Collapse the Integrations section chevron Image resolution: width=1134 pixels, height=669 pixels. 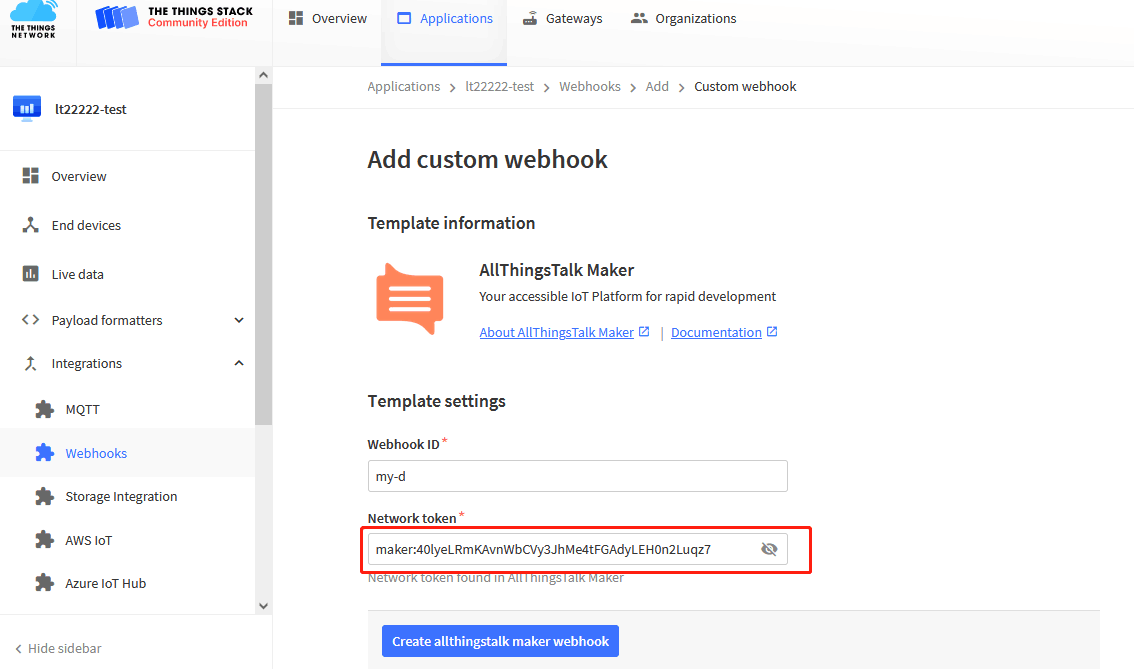[239, 363]
